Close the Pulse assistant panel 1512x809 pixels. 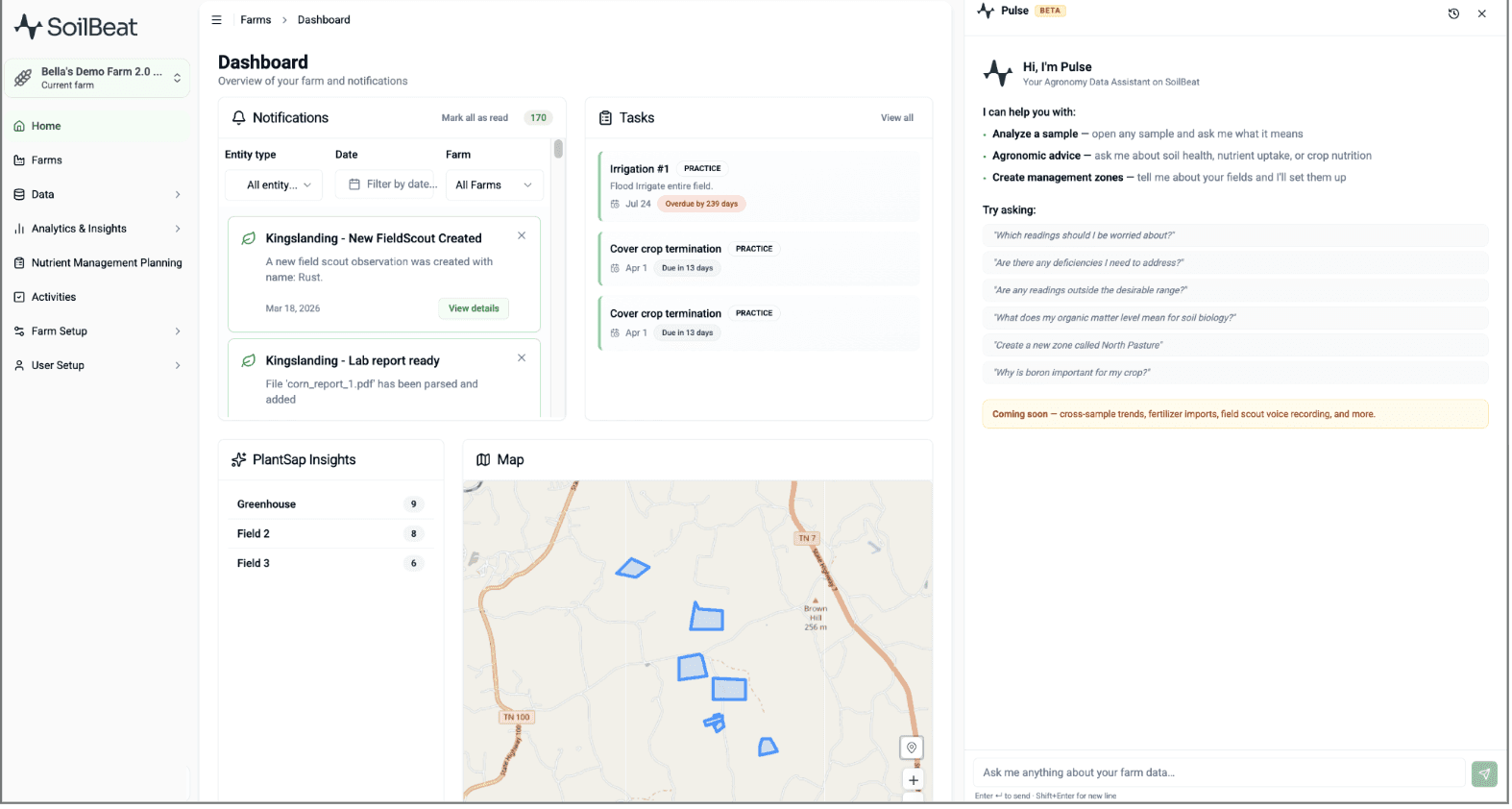(x=1482, y=13)
